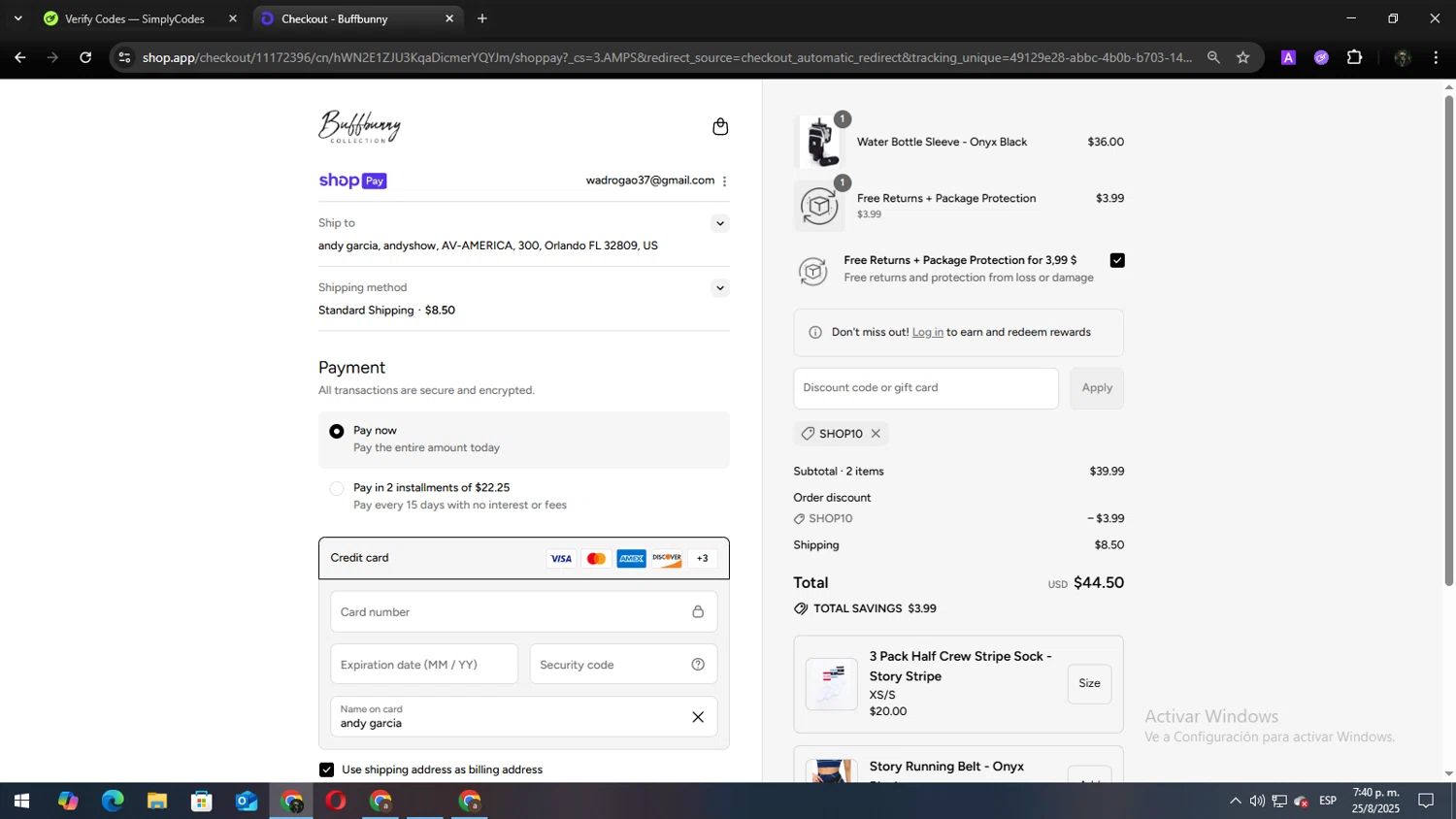Image resolution: width=1456 pixels, height=819 pixels.
Task: Open the Chrome extensions puzzle icon
Action: 1355,57
